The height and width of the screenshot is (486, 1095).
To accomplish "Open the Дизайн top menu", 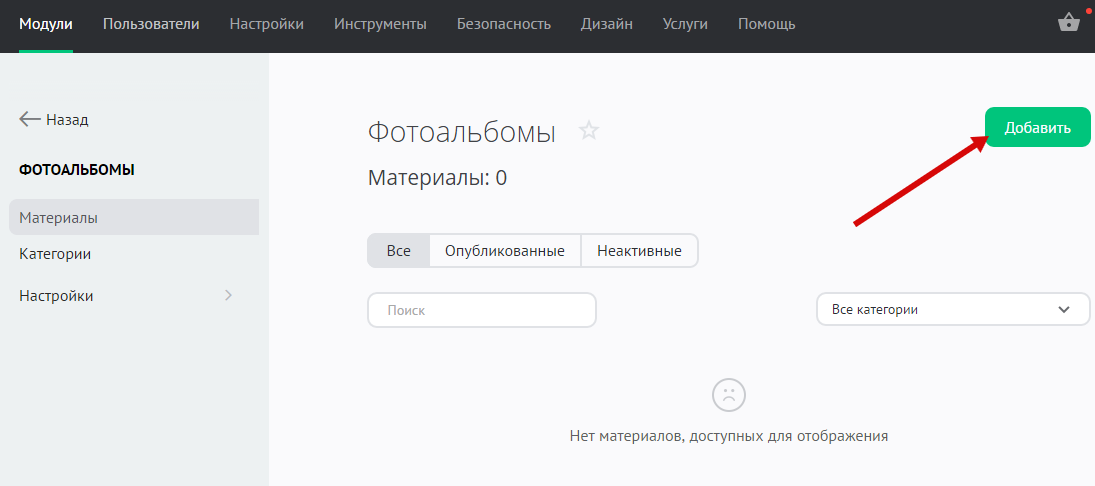I will point(606,24).
